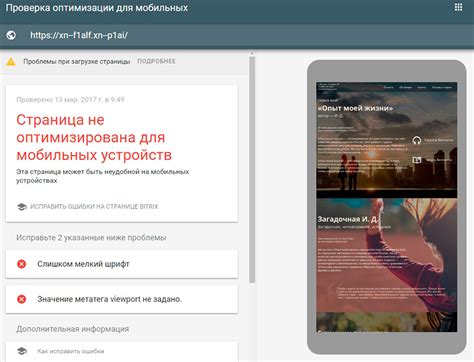Click «Опыт моей жизни» heading in preview

(355, 108)
